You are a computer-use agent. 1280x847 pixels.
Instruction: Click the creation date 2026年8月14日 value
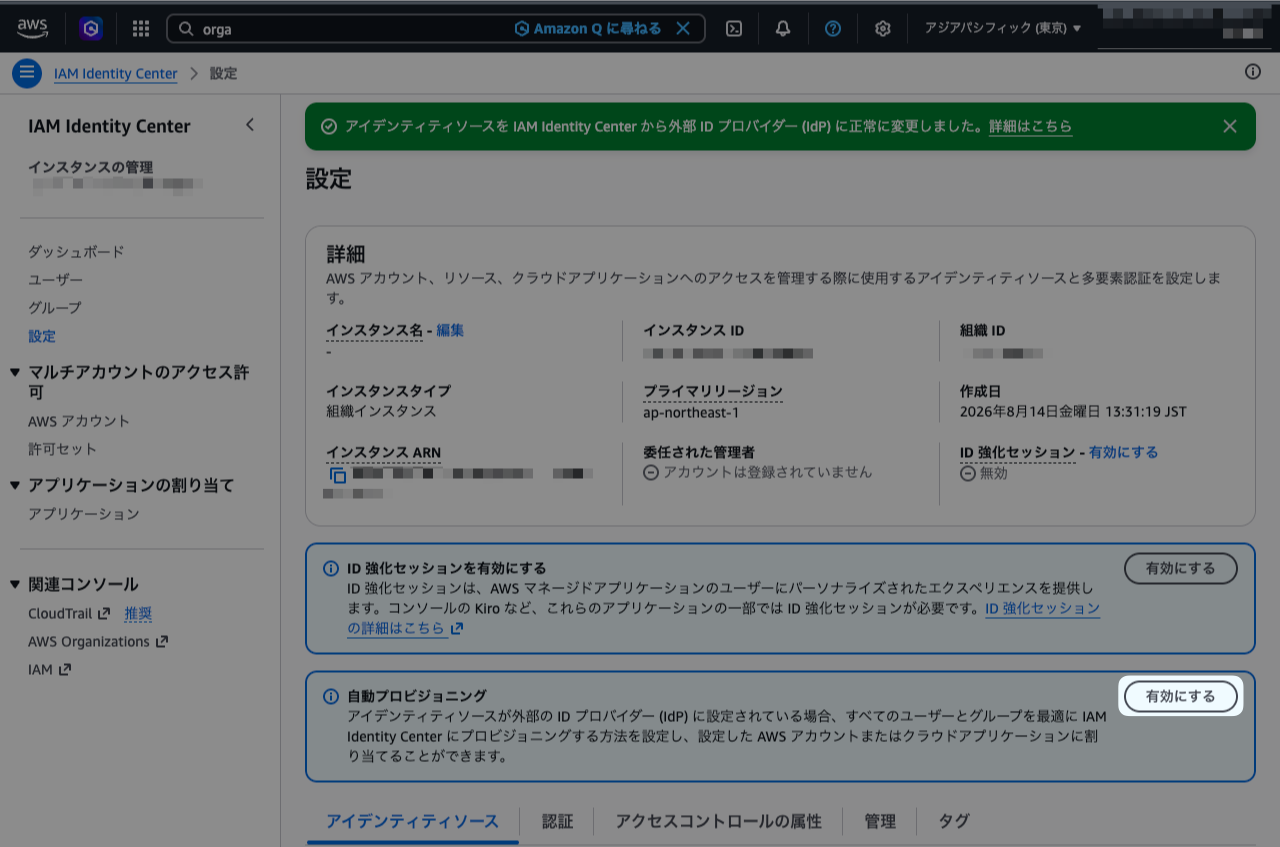tap(1073, 412)
